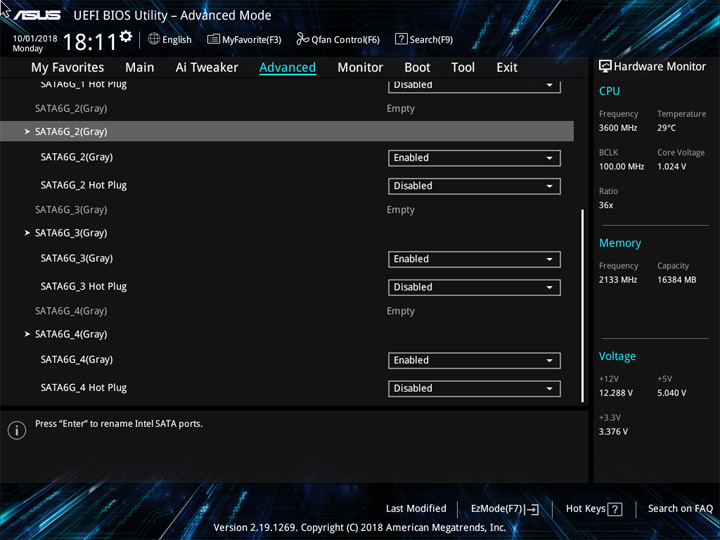Click the Voltage section heading

(617, 356)
